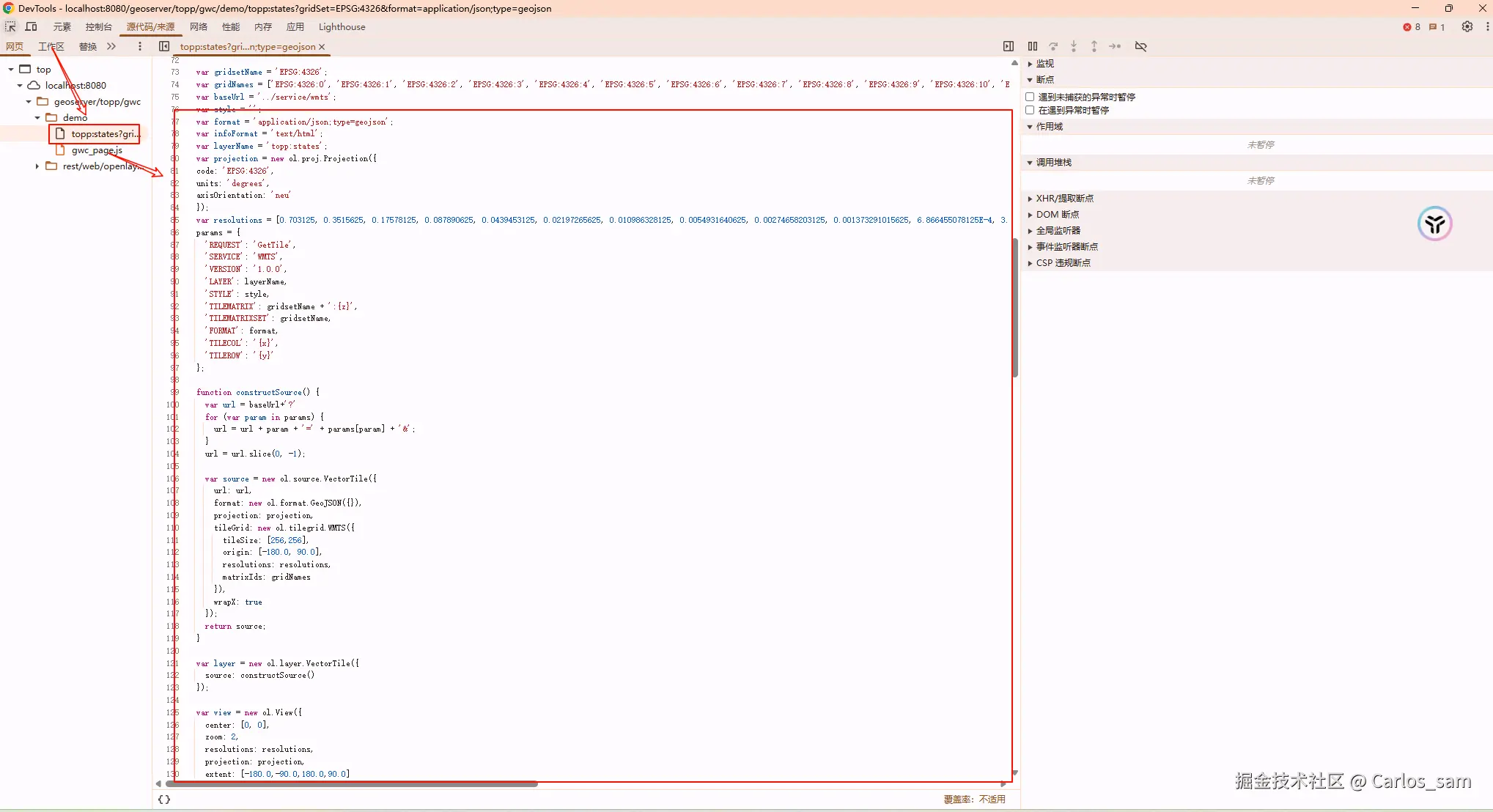Toggle device toolbar emulation icon
This screenshot has height=812, width=1493.
31,27
